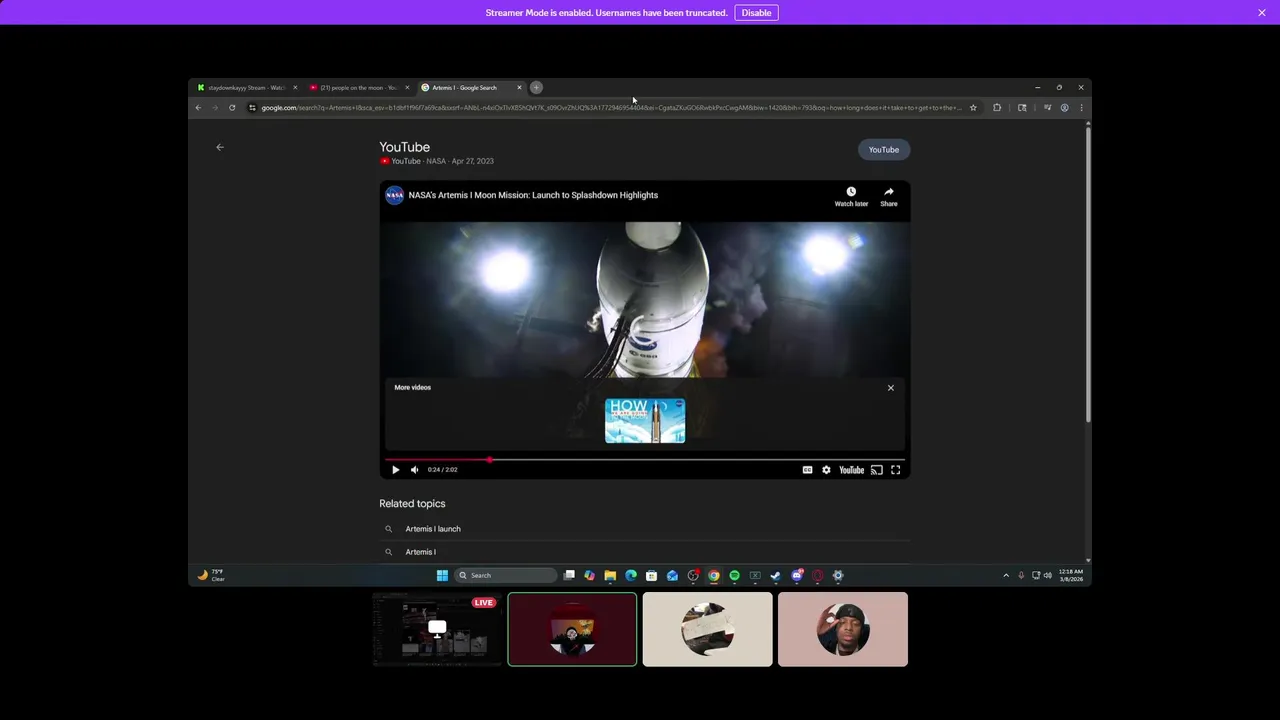Close the Artemis I Google Search tab
The height and width of the screenshot is (720, 1280).
pos(519,88)
